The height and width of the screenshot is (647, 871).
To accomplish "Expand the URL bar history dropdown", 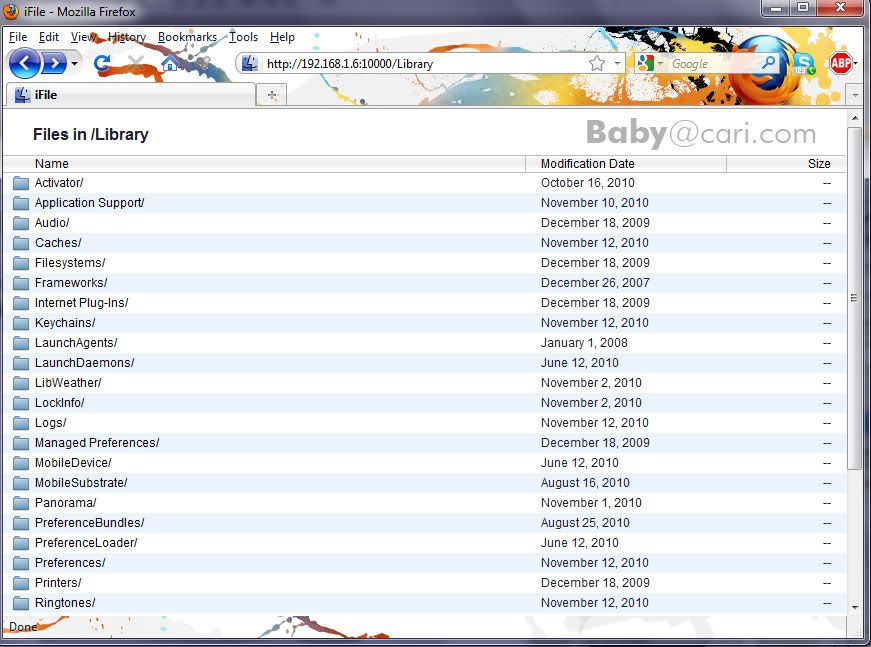I will click(x=617, y=63).
